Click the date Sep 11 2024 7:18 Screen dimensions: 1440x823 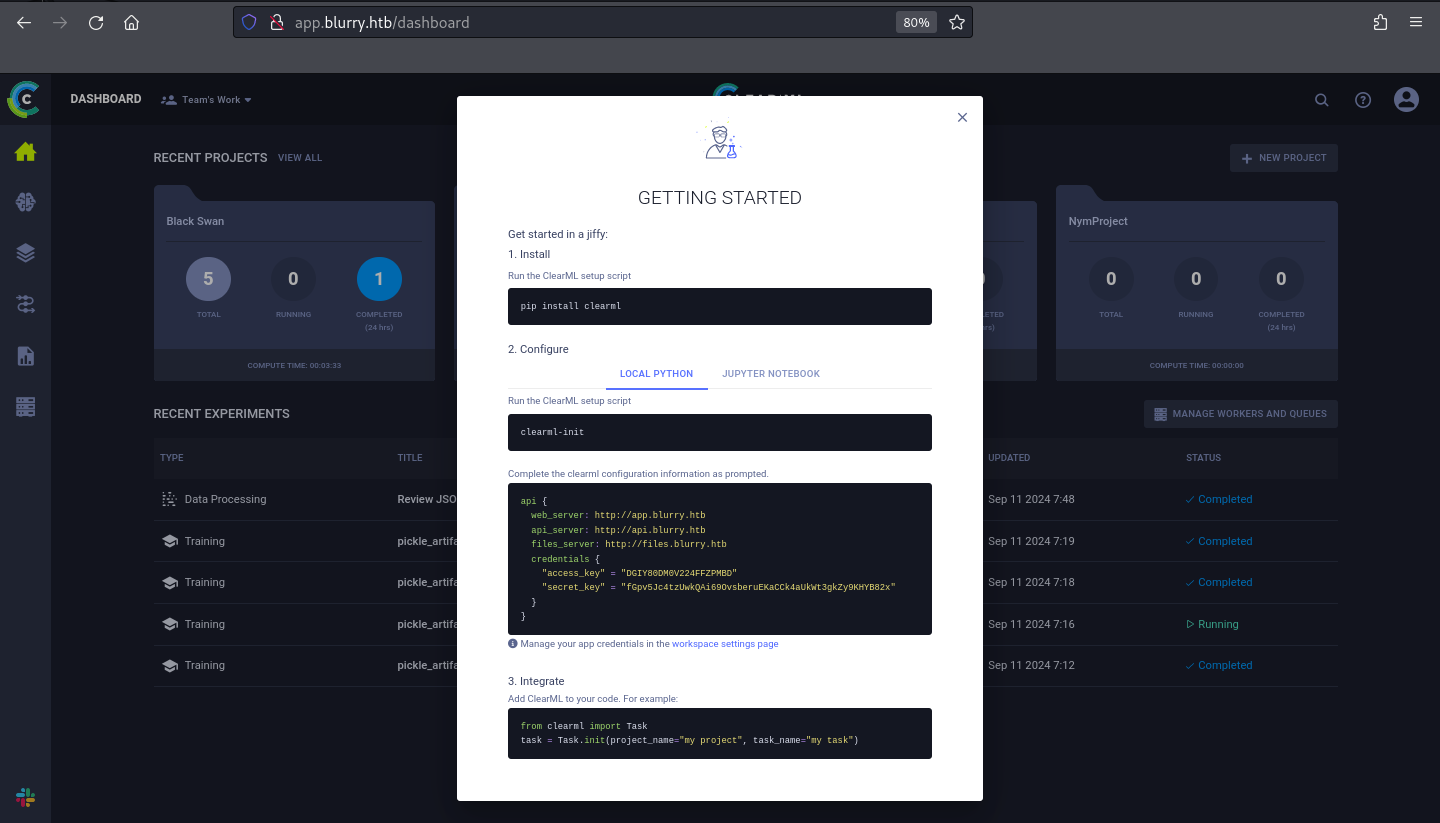pos(1031,582)
